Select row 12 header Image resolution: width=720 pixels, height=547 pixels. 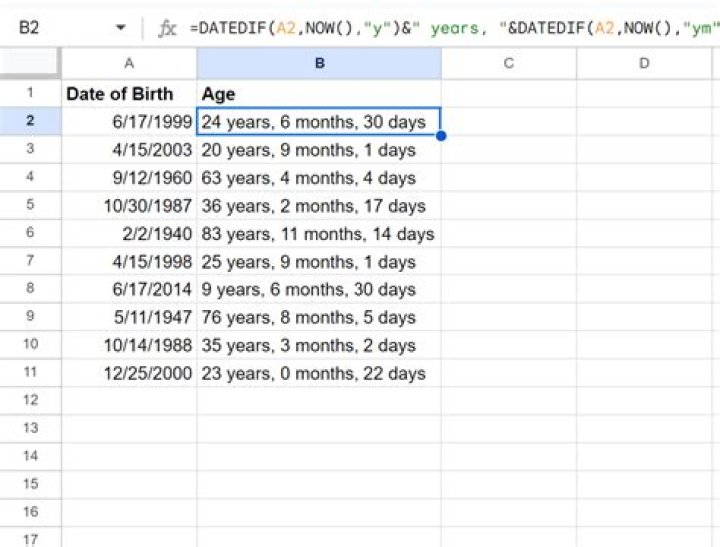30,400
